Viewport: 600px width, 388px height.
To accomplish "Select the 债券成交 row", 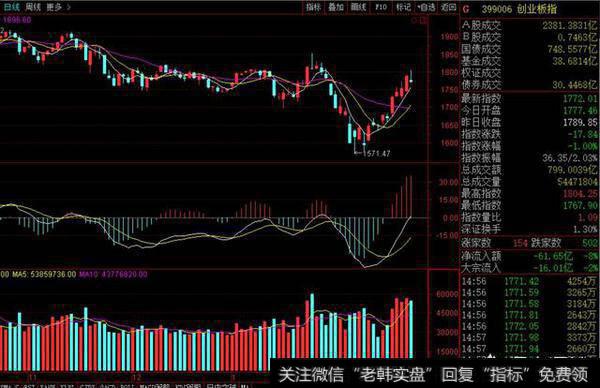I will [530, 85].
